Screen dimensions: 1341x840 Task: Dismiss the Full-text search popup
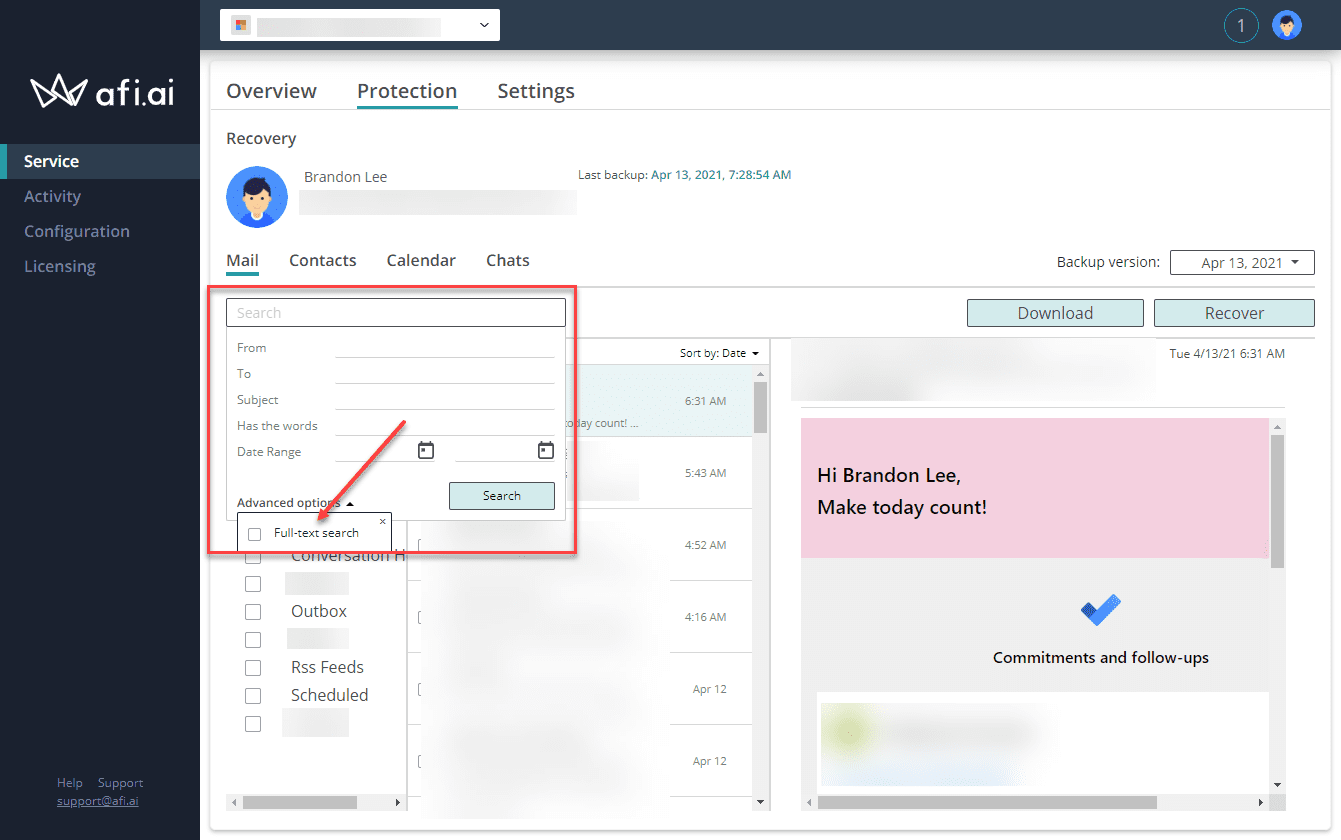pos(383,521)
